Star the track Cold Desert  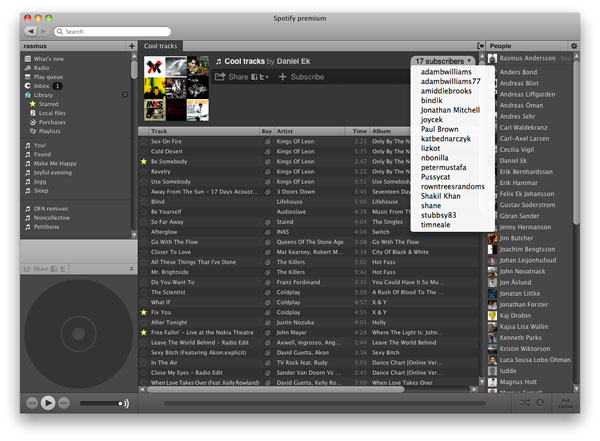(x=144, y=151)
